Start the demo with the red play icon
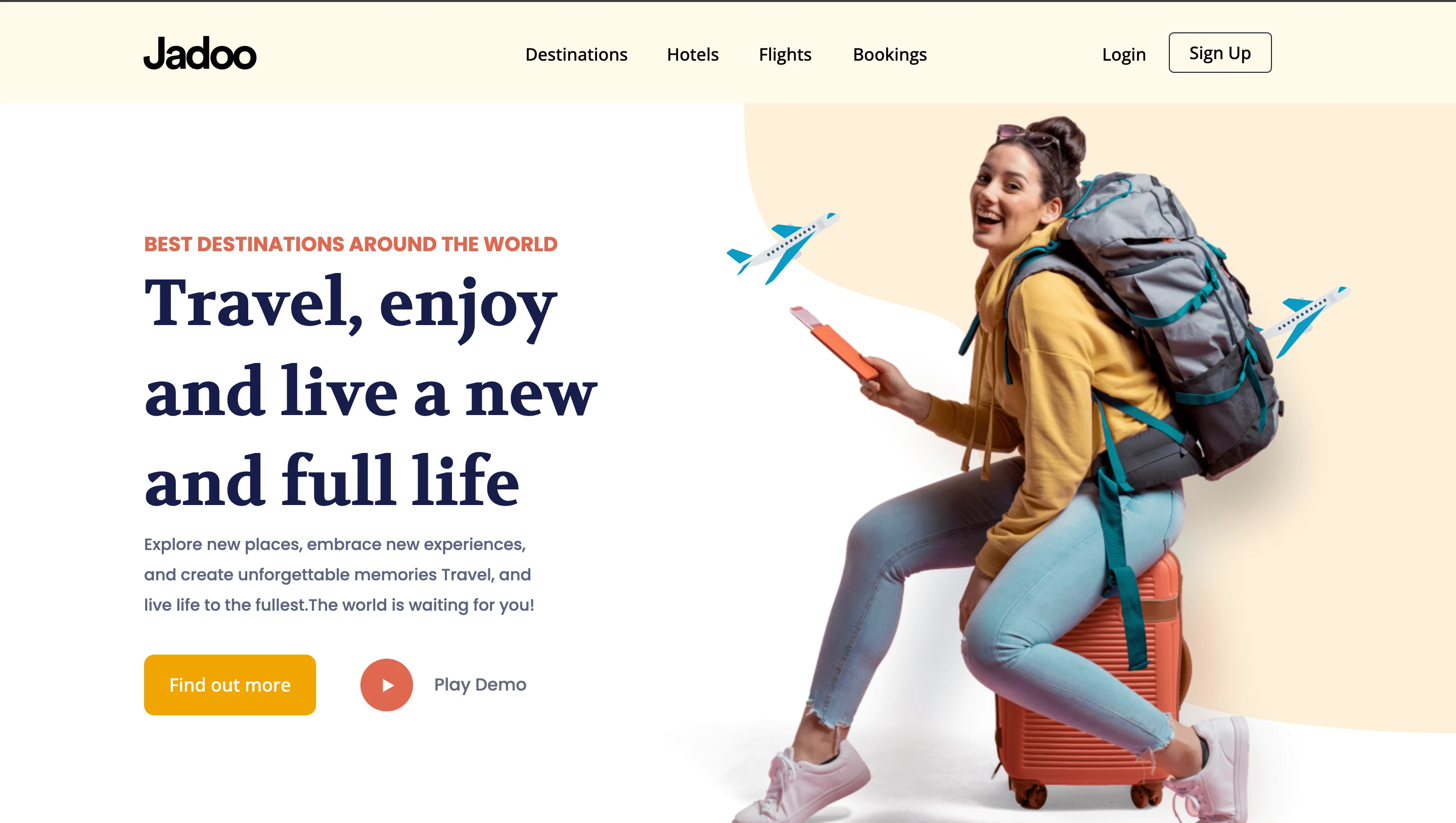1456x823 pixels. click(x=387, y=684)
